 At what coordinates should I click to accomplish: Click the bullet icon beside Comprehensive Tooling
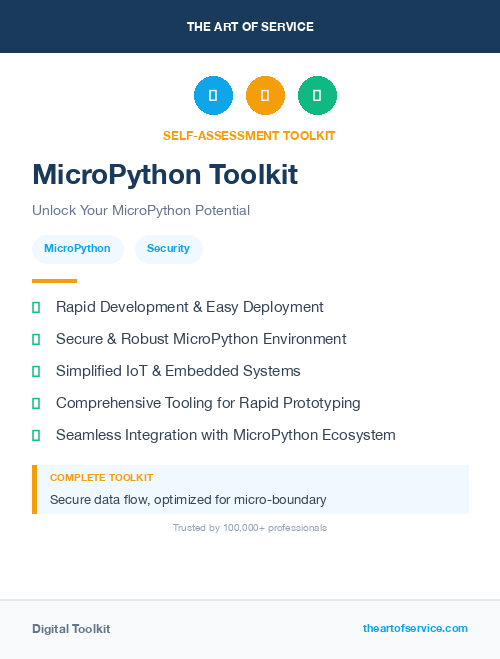click(36, 403)
